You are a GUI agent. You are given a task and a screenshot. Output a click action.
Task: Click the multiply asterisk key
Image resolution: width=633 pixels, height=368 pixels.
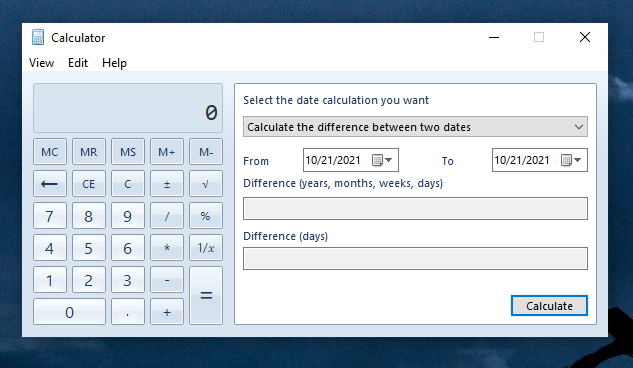tap(167, 247)
